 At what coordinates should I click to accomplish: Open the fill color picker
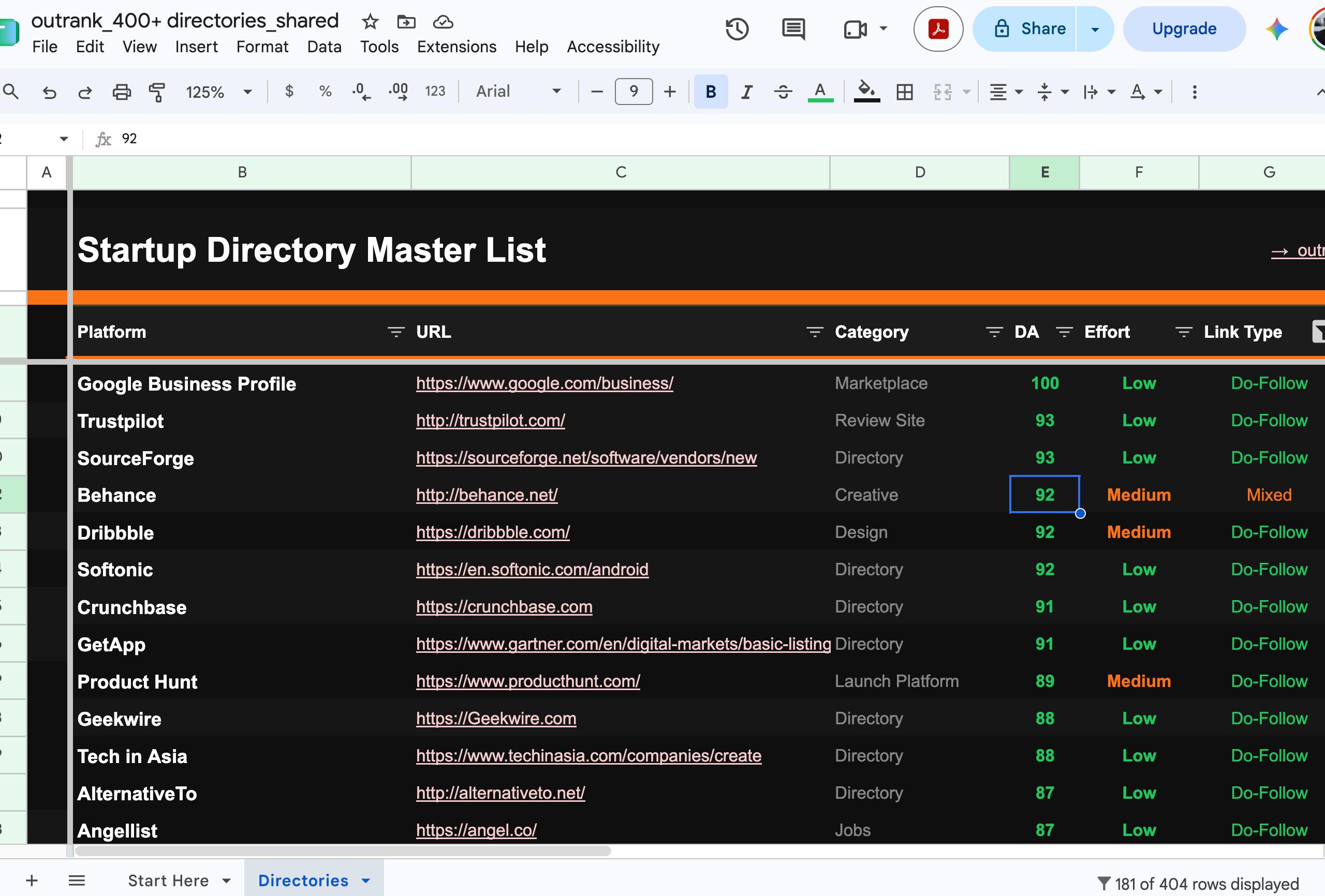[x=866, y=92]
